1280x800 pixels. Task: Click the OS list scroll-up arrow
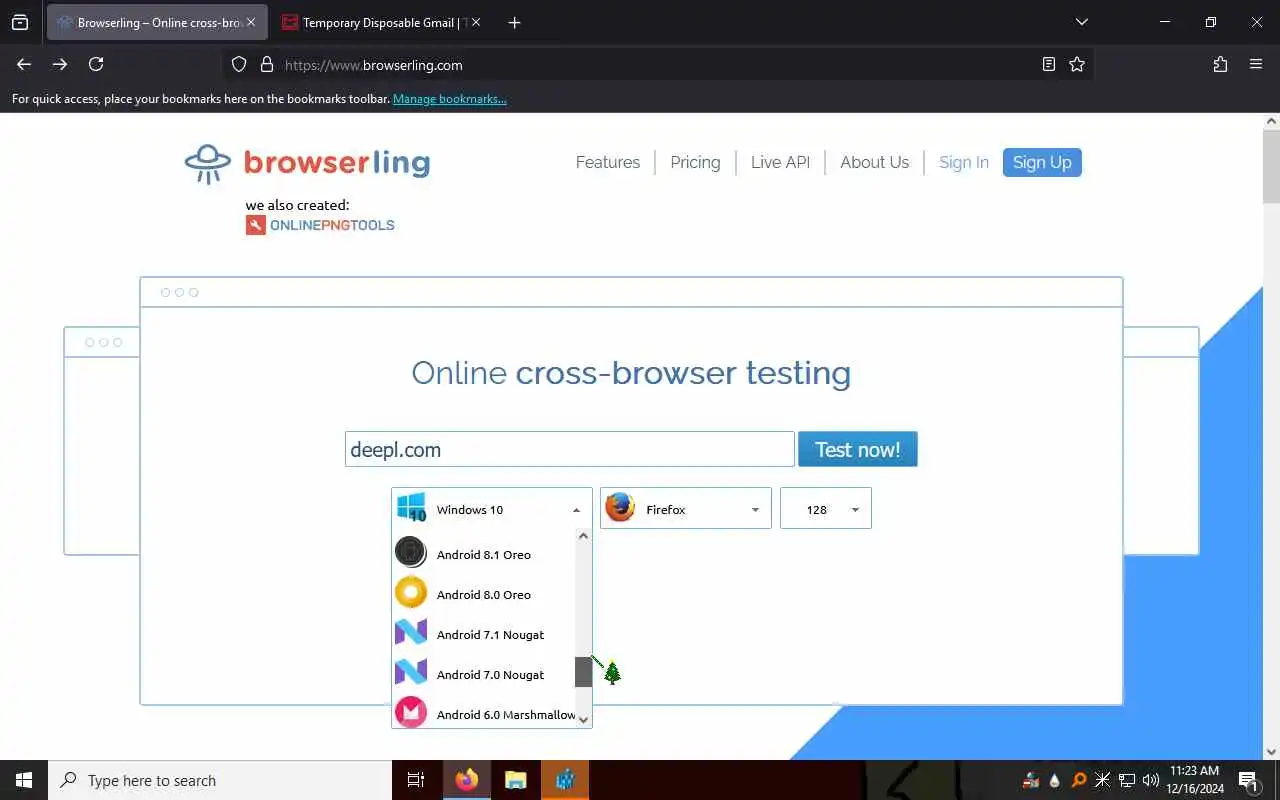point(584,536)
